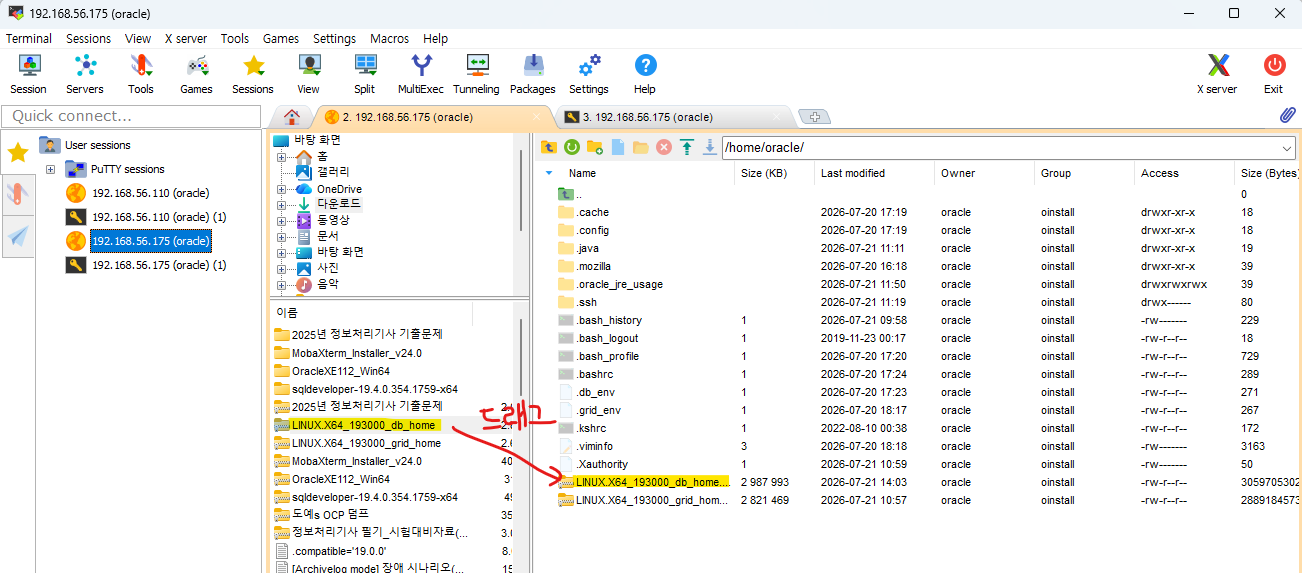Expand the 홈 folder node

[282, 157]
